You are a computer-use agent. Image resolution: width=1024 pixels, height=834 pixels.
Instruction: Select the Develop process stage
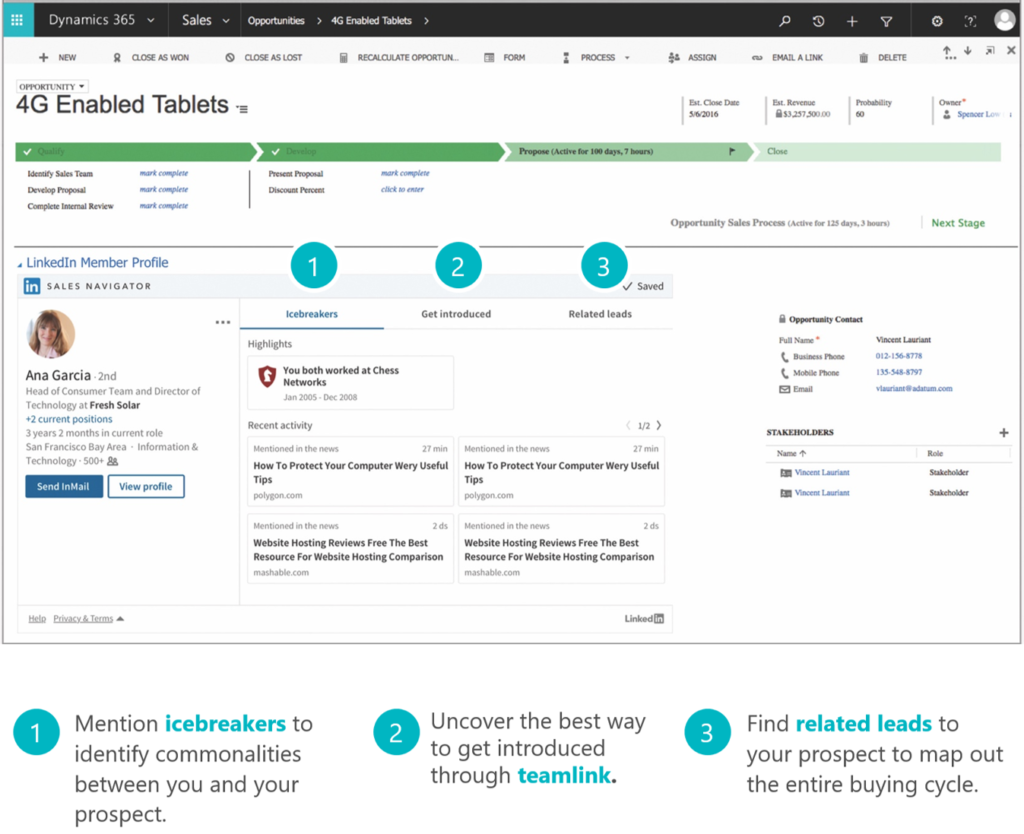381,152
